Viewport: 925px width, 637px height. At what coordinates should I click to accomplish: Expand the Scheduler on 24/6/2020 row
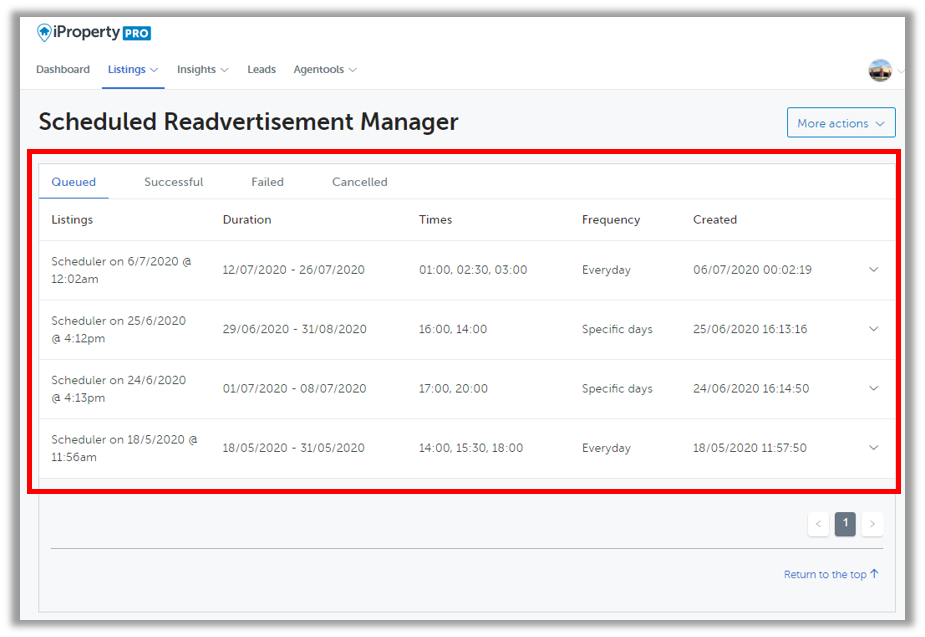[873, 388]
